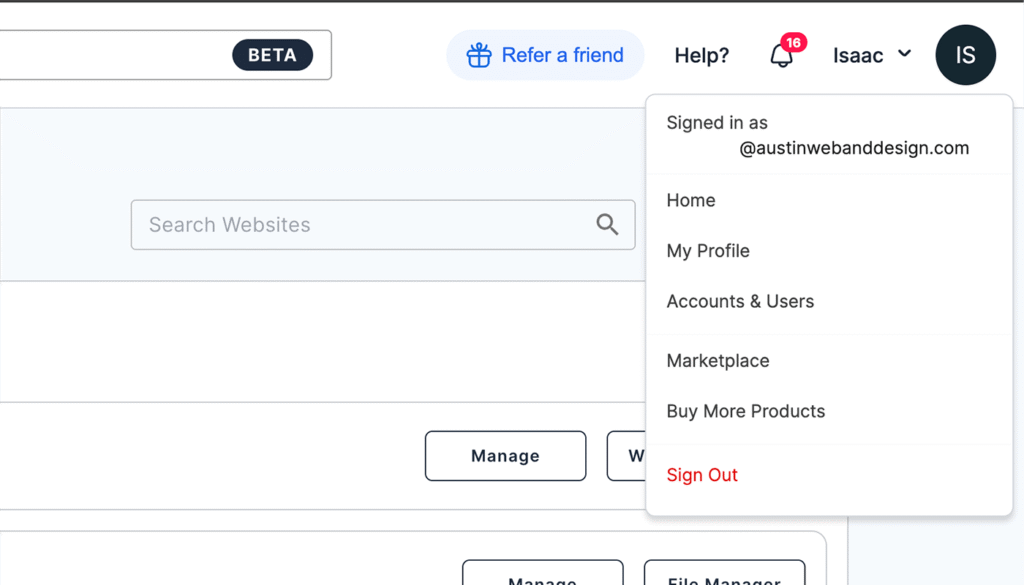Open My Profile
The height and width of the screenshot is (585, 1024).
(708, 251)
